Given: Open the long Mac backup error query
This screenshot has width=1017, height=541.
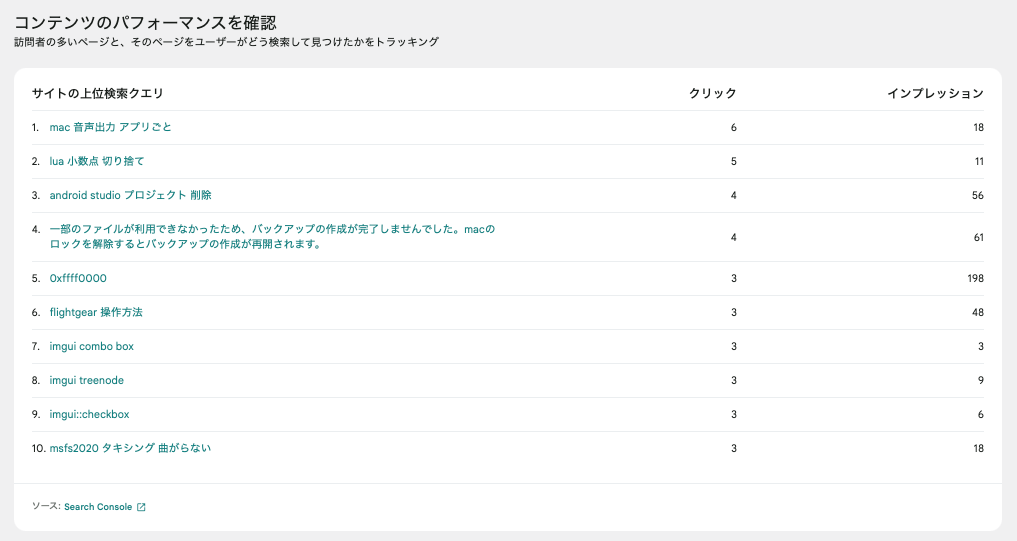Looking at the screenshot, I should pos(272,237).
